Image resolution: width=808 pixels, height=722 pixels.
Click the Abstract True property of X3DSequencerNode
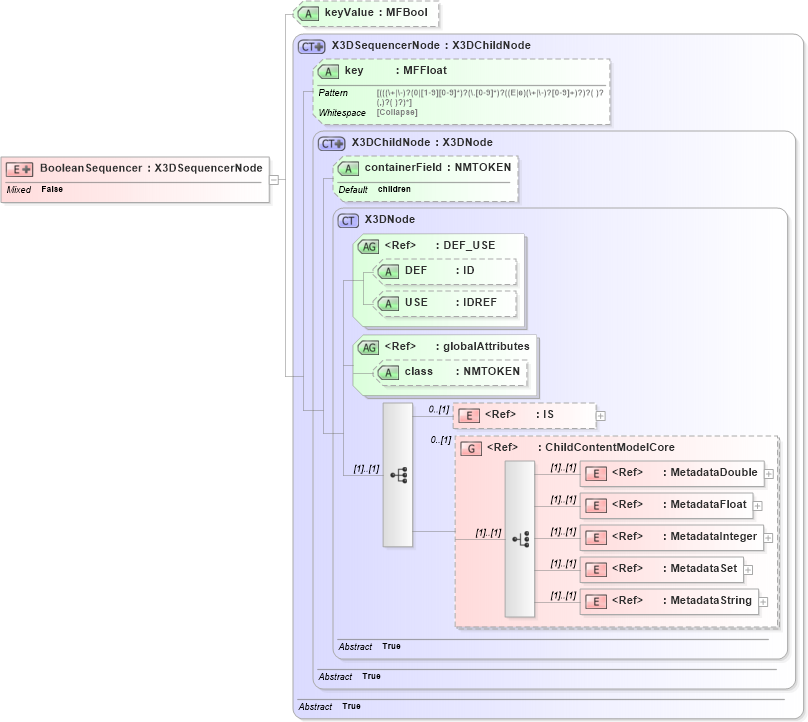coord(329,706)
